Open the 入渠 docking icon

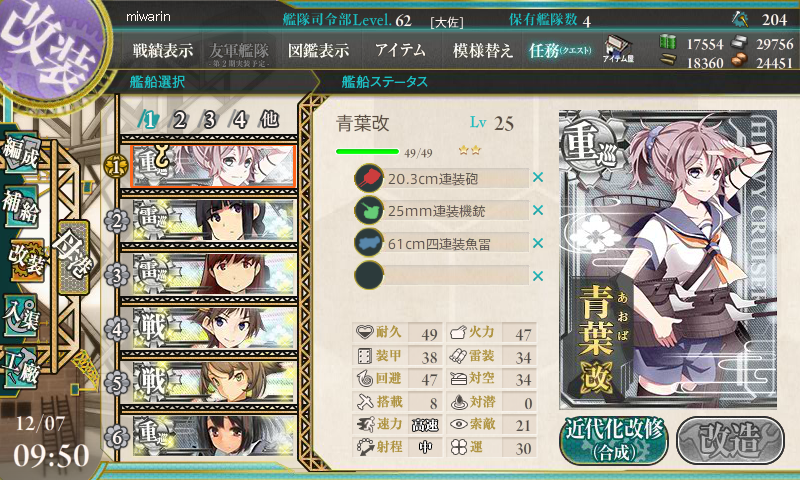pos(21,316)
